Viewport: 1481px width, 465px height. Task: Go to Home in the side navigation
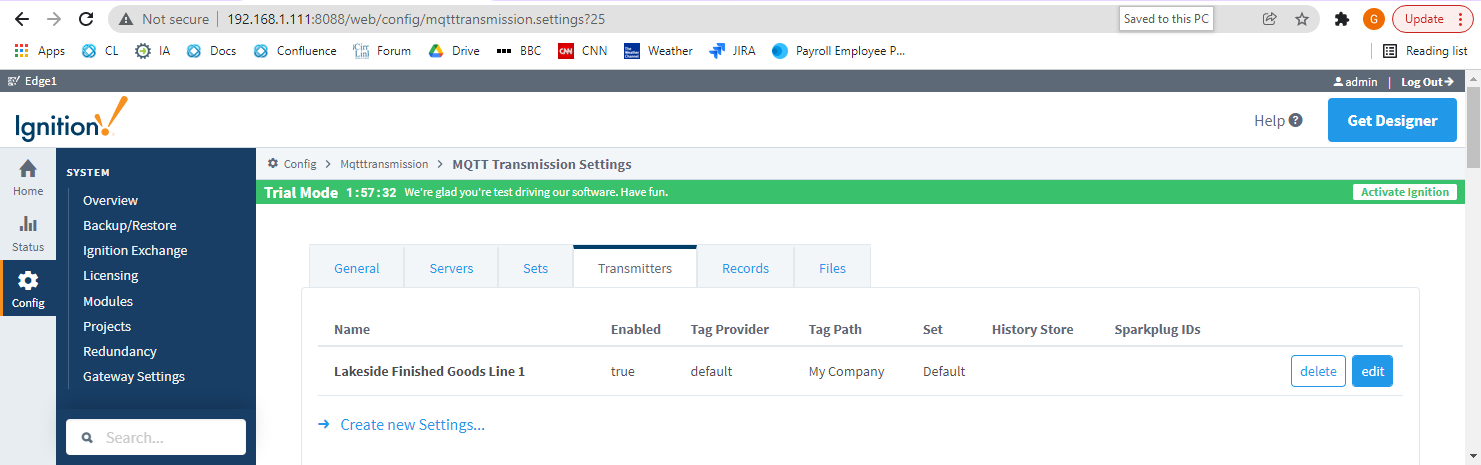(28, 177)
